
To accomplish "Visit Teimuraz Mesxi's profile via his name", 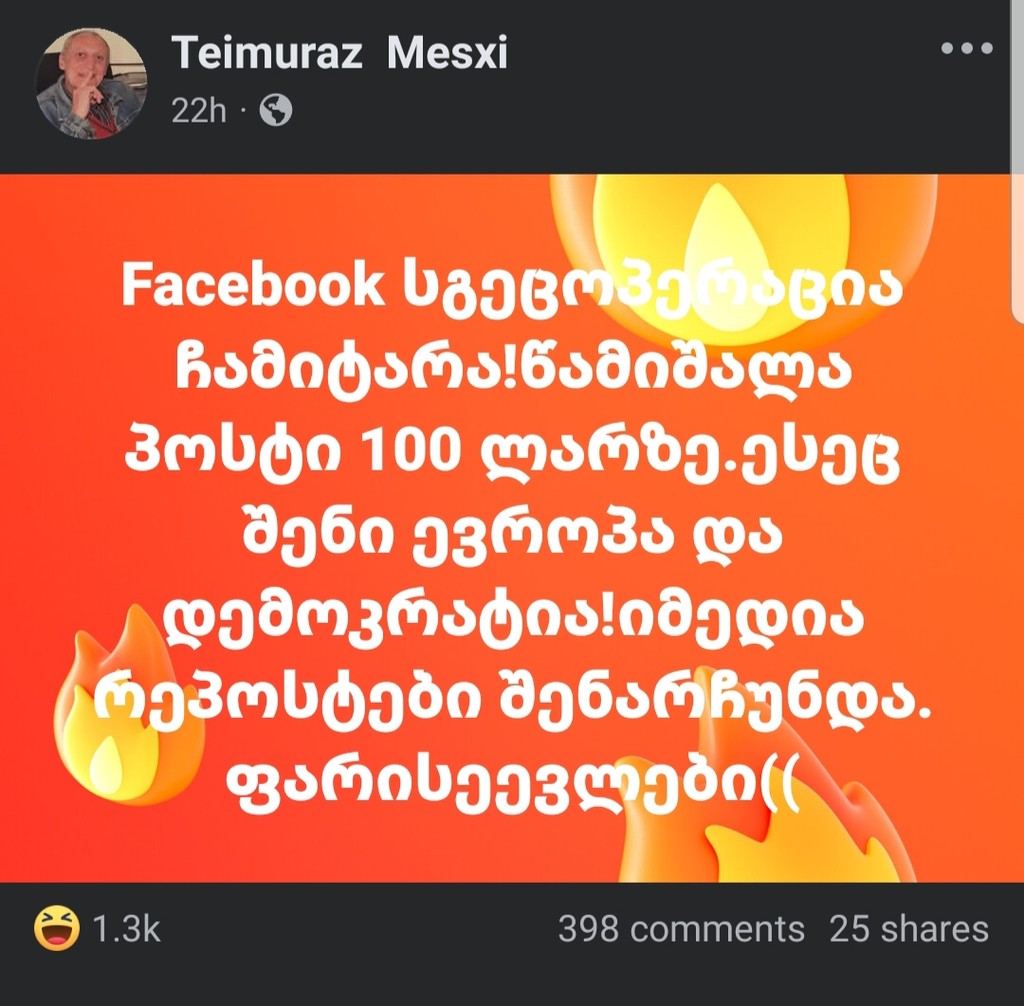I will tap(340, 54).
